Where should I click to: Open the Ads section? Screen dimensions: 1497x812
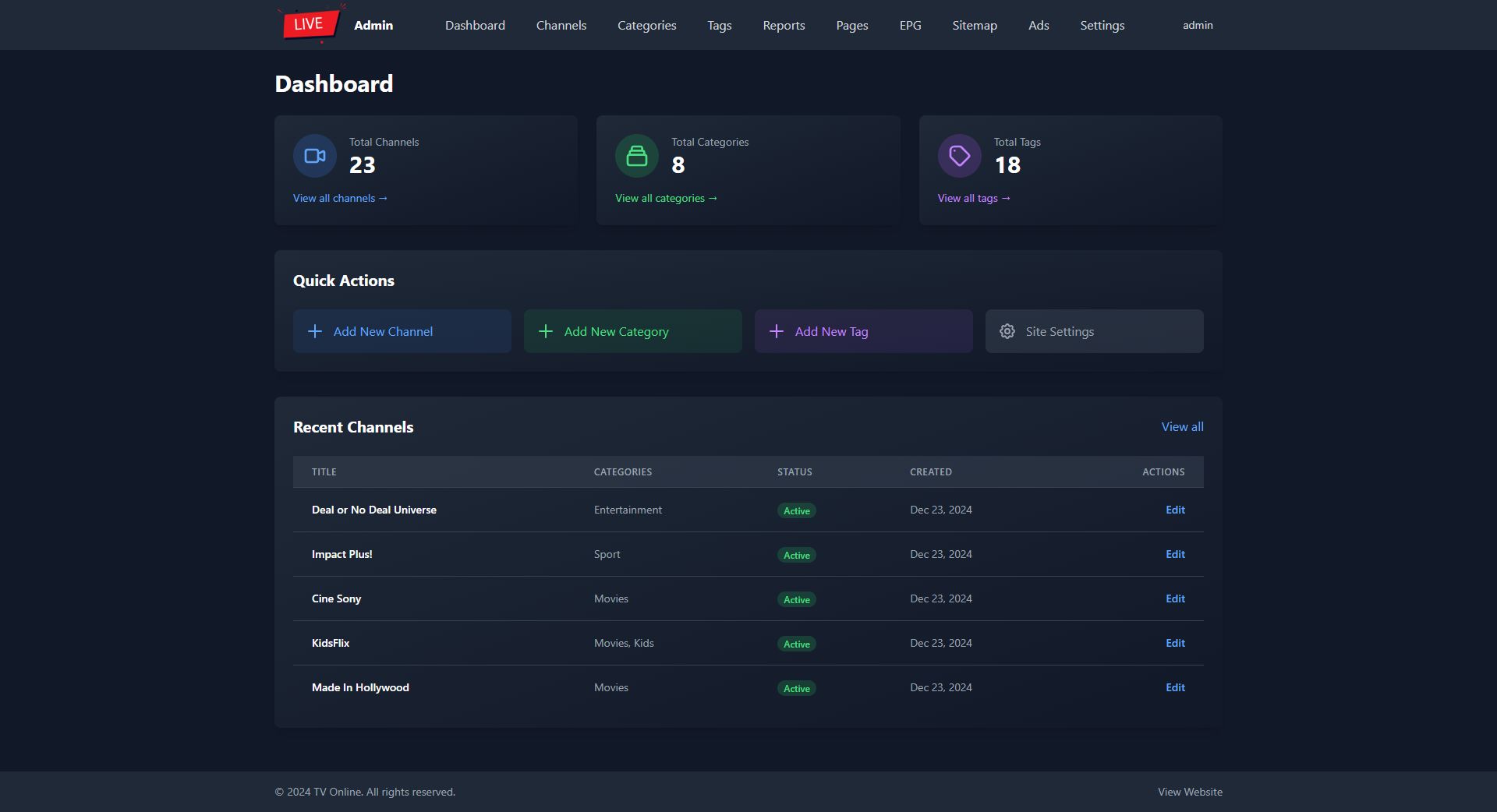(1038, 25)
